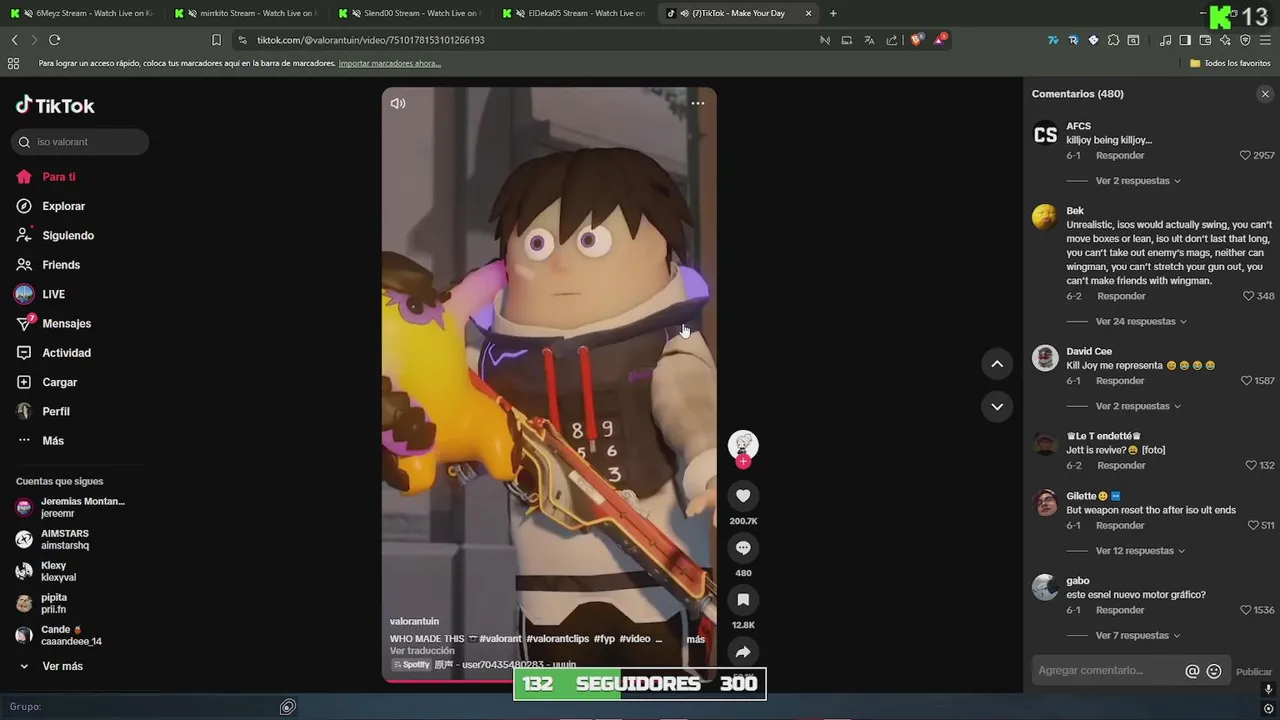Expand Ver 2 respuestas under David Cee

coord(1138,406)
